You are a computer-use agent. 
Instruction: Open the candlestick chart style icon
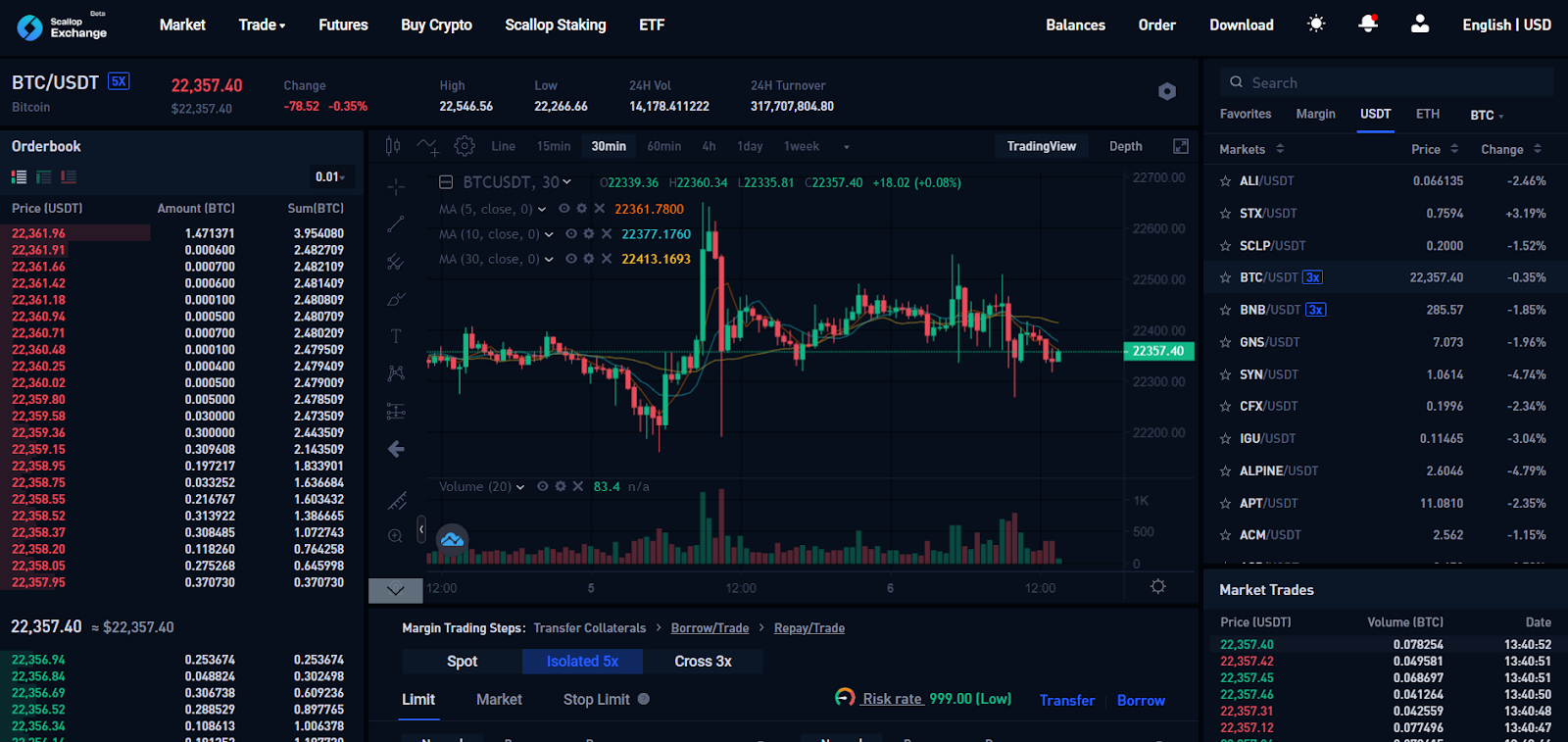pyautogui.click(x=393, y=146)
